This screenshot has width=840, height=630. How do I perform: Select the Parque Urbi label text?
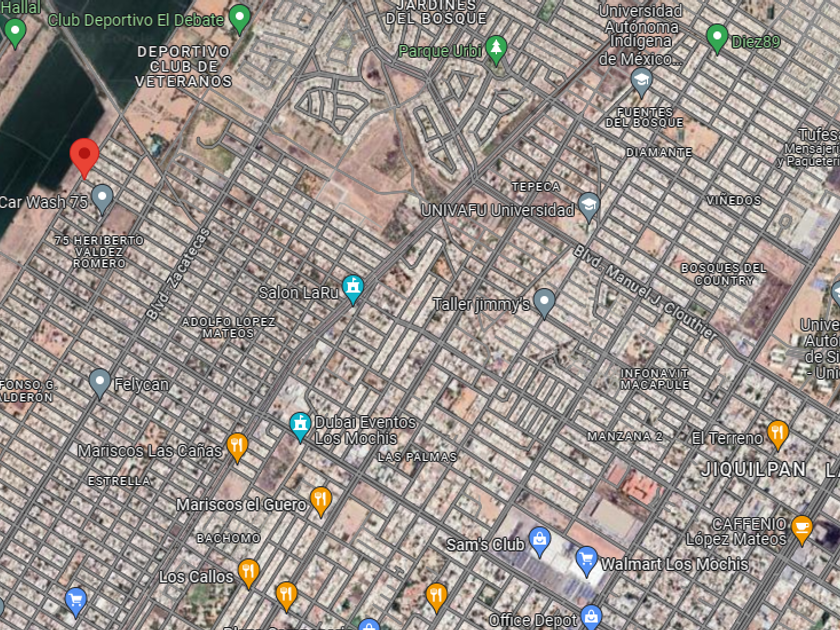(x=440, y=51)
